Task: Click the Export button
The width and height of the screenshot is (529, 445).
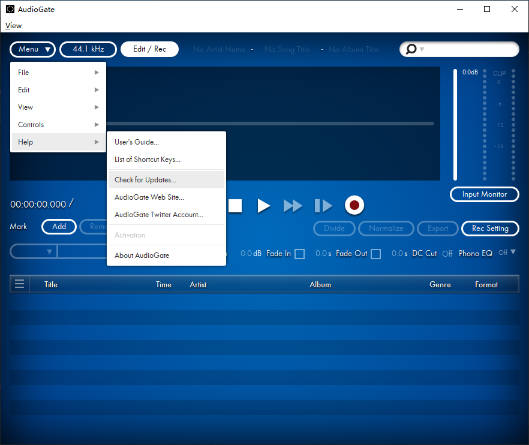Action: point(438,228)
